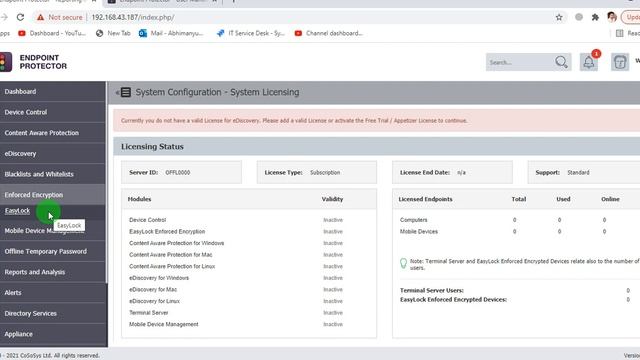This screenshot has height=360, width=640.
Task: Open the eDiscovery menu
Action: pyautogui.click(x=53, y=153)
